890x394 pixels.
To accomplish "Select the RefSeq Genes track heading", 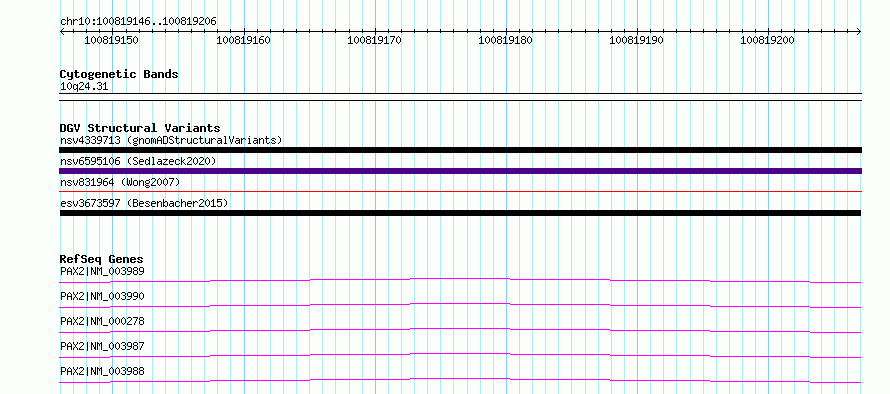I will point(102,259).
